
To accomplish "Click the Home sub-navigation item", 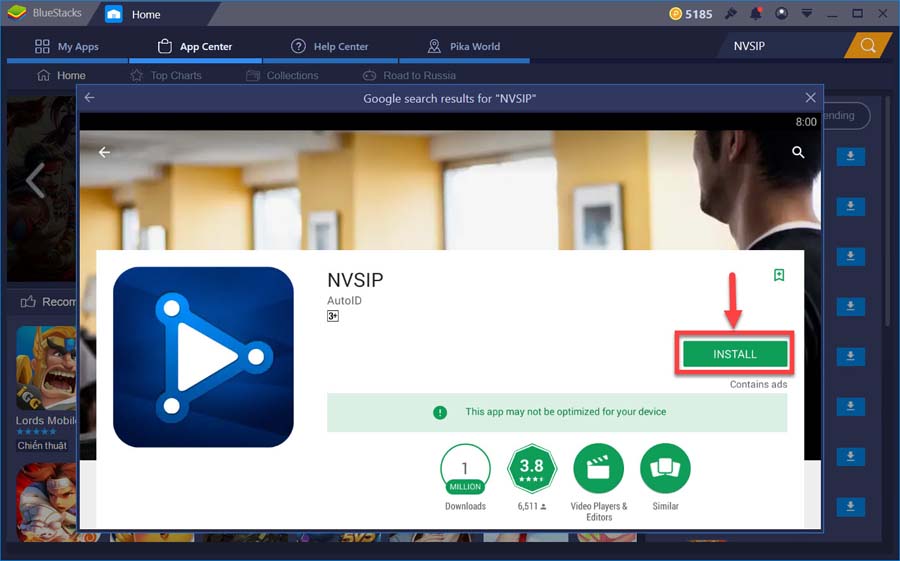I will tap(61, 75).
